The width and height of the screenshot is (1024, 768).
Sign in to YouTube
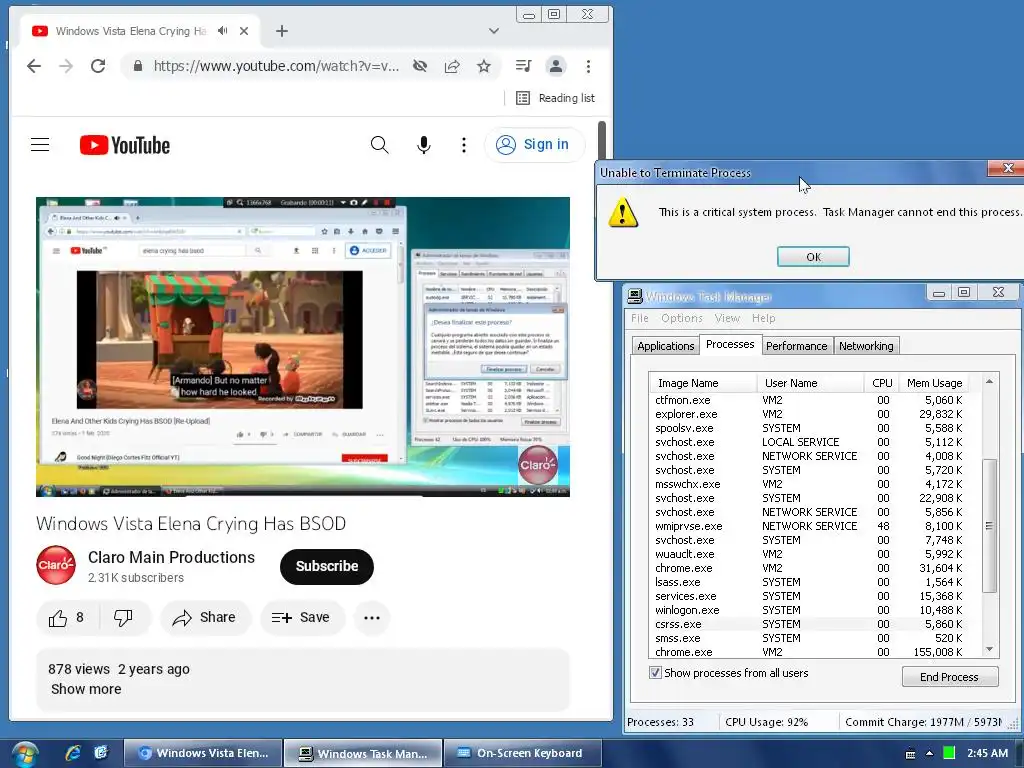tap(534, 144)
